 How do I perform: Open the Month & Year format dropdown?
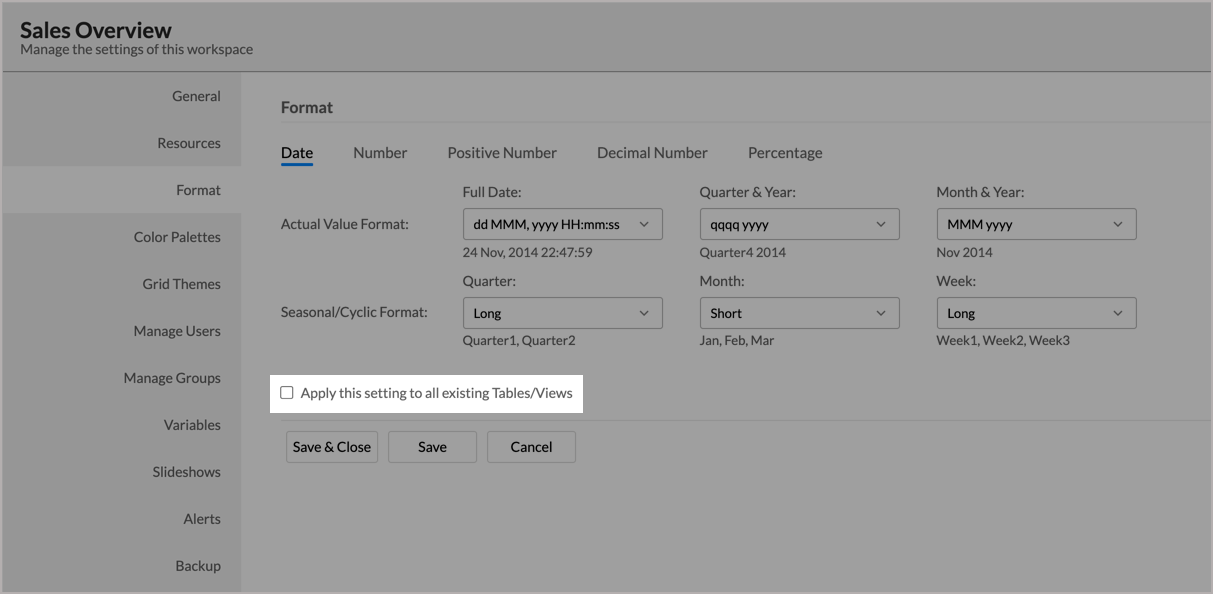point(1036,224)
